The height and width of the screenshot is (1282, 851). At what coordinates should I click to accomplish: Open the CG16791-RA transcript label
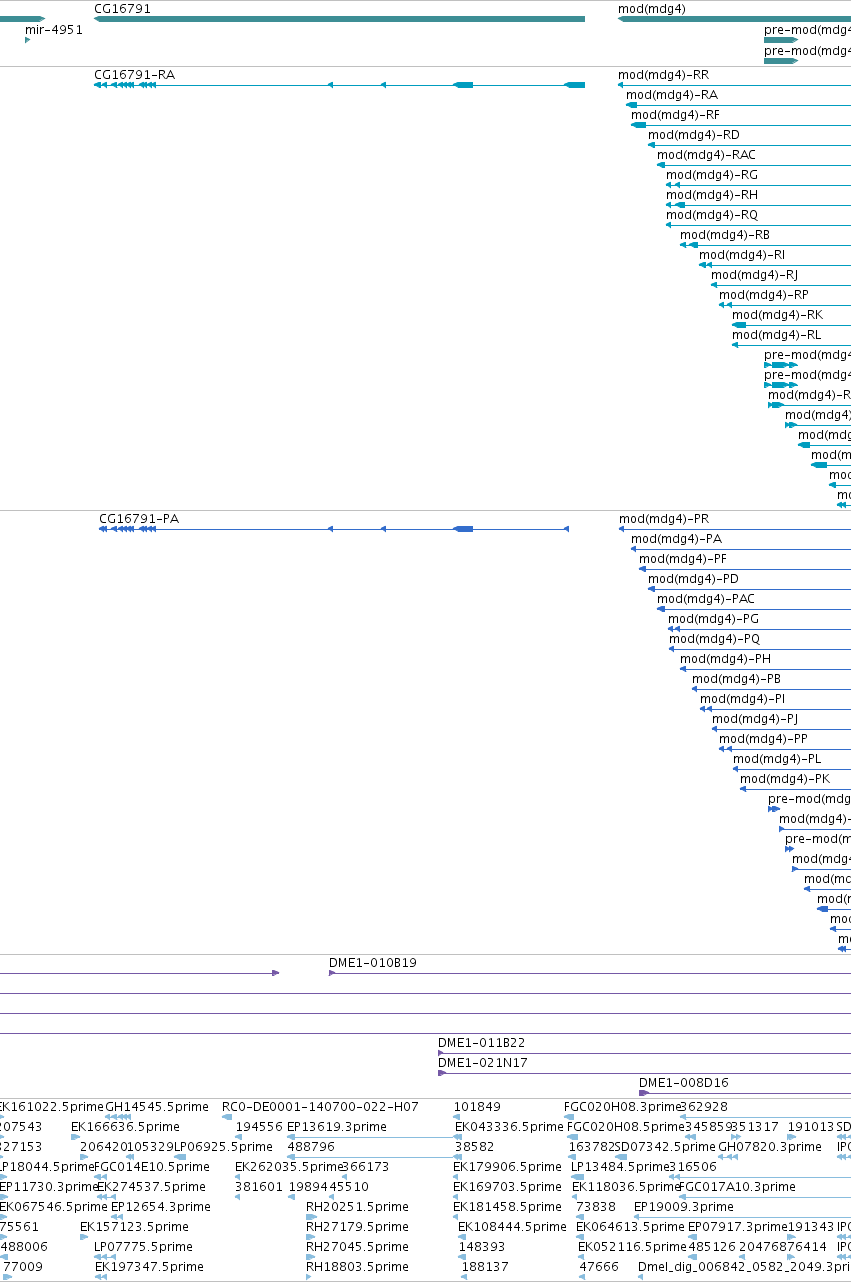click(134, 75)
